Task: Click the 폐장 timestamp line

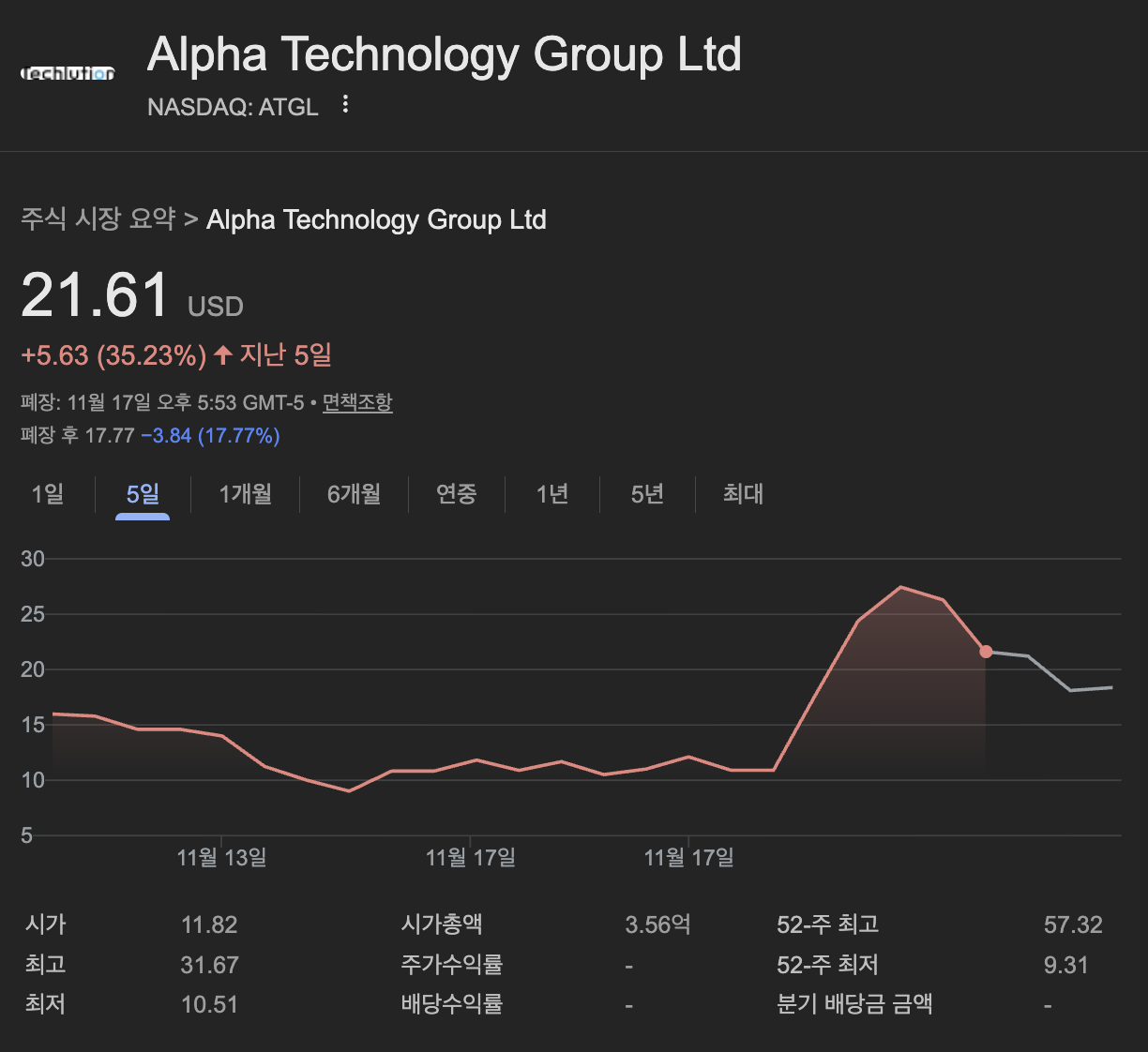Action: 162,403
